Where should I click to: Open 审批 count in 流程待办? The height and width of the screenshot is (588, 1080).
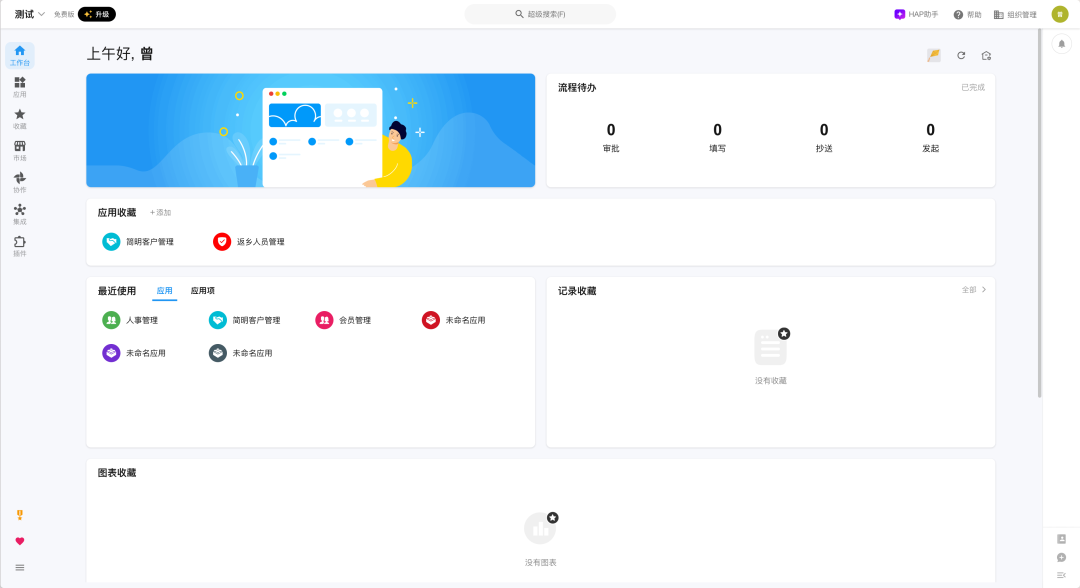[x=611, y=137]
